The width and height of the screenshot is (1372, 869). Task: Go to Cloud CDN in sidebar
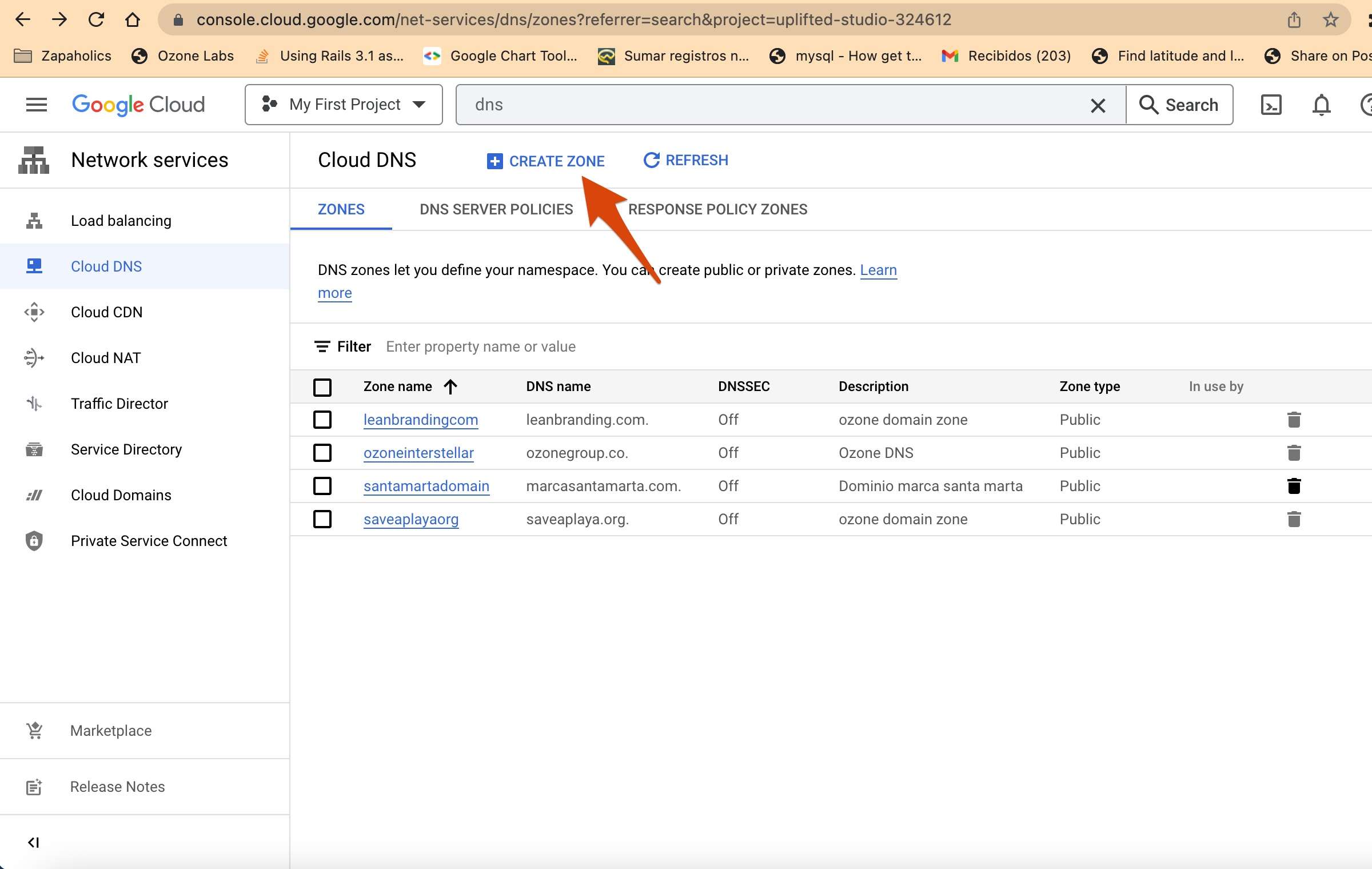[106, 312]
